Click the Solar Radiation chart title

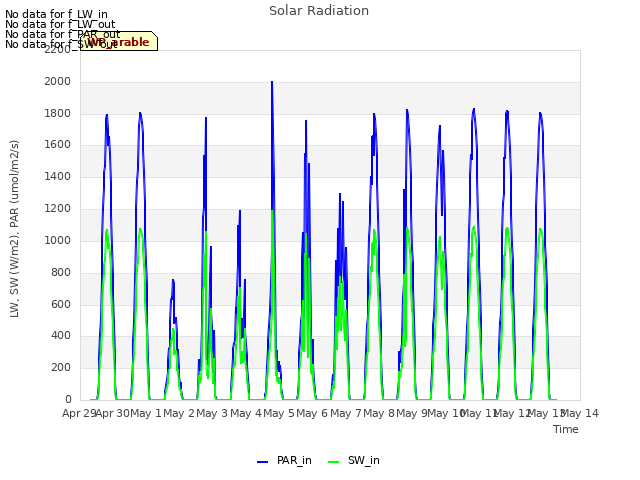319,11
